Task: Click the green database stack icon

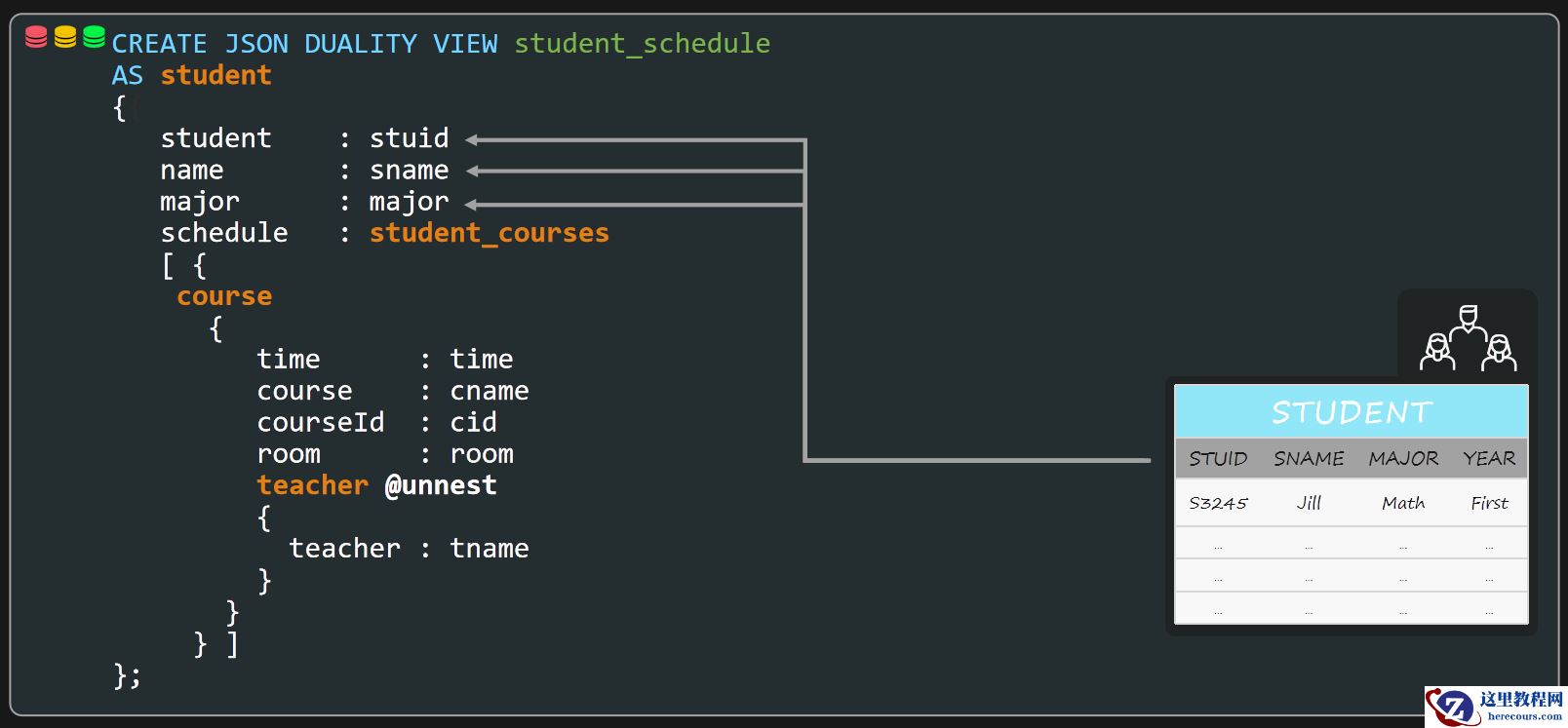Action: tap(94, 37)
